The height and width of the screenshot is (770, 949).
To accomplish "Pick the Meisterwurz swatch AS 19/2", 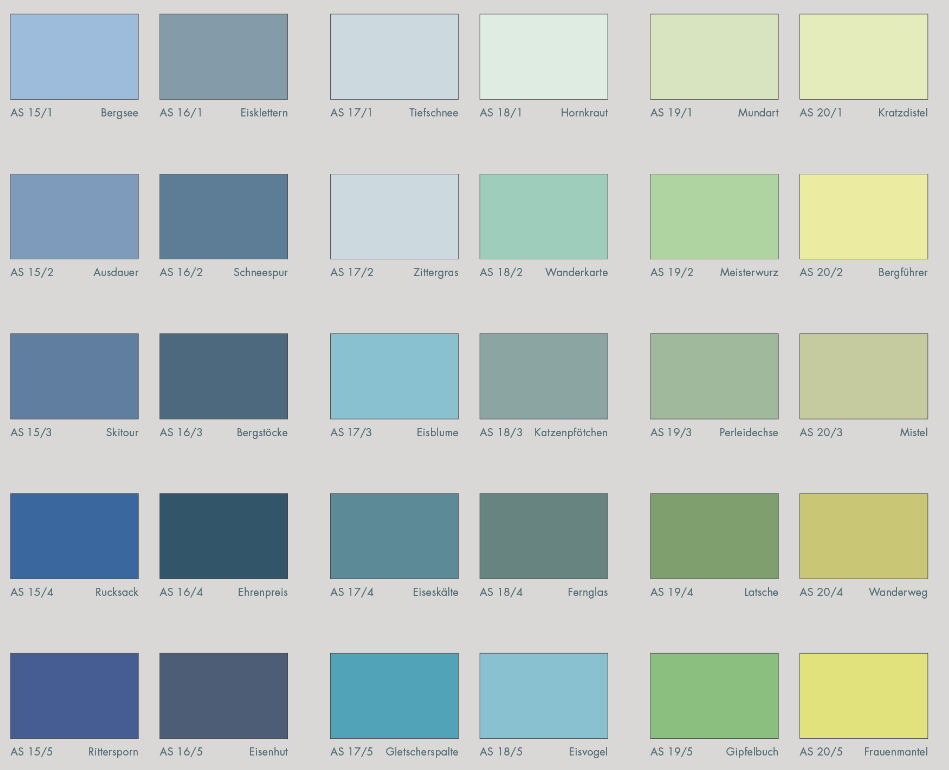I will pos(714,217).
